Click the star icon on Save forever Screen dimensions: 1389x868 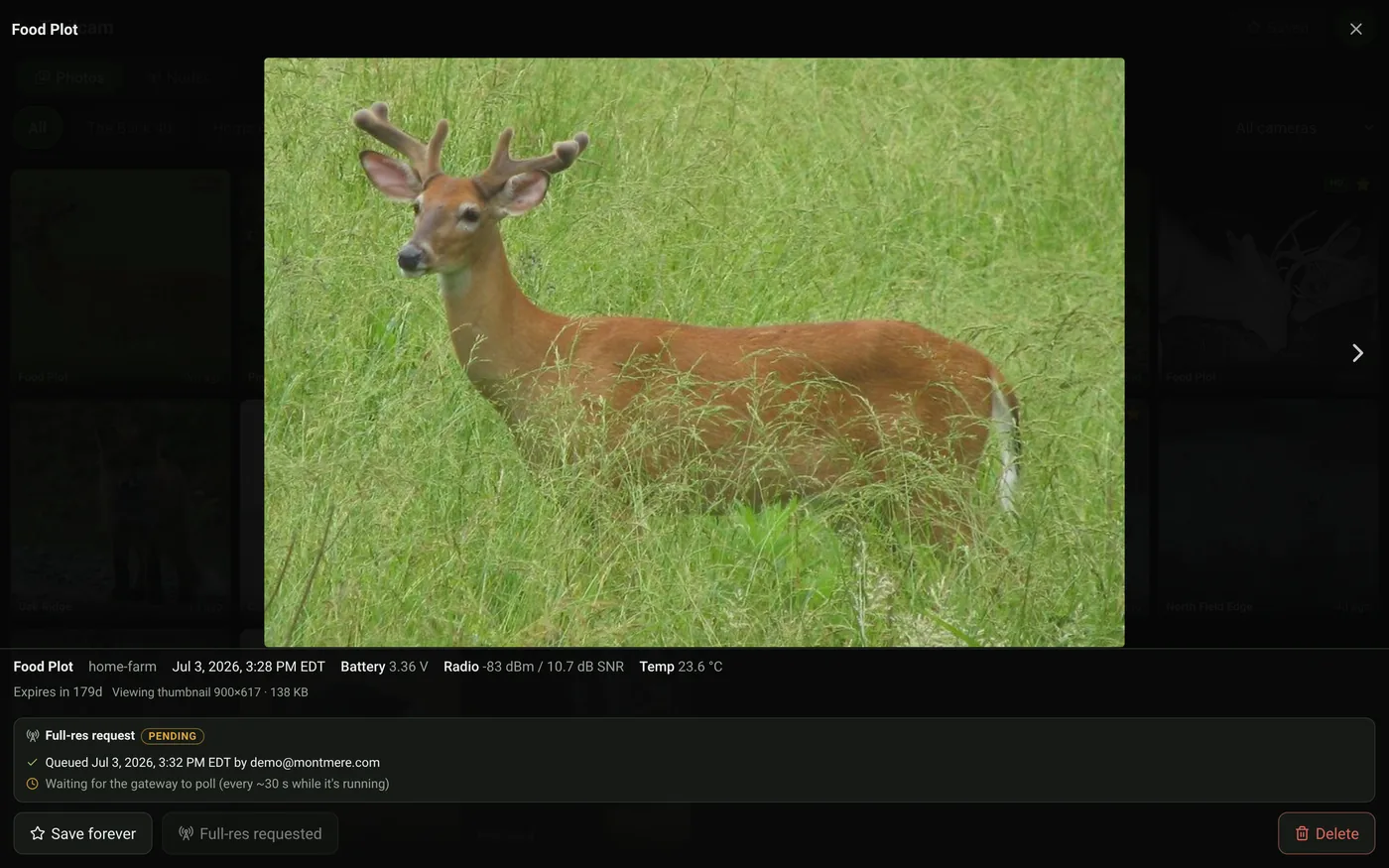click(x=38, y=833)
